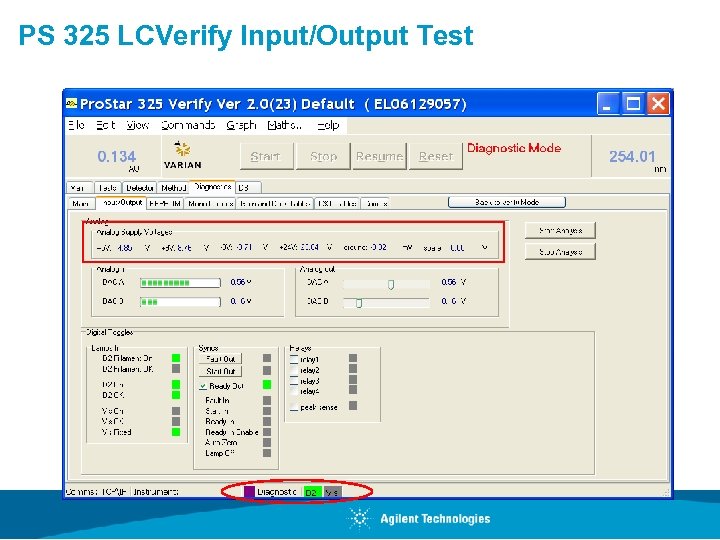Click the Analog Supply Voltages label
Screen dimensions: 720x540
tap(134, 232)
